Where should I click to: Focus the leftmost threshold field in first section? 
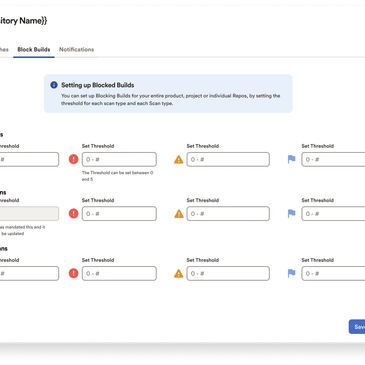(29, 159)
